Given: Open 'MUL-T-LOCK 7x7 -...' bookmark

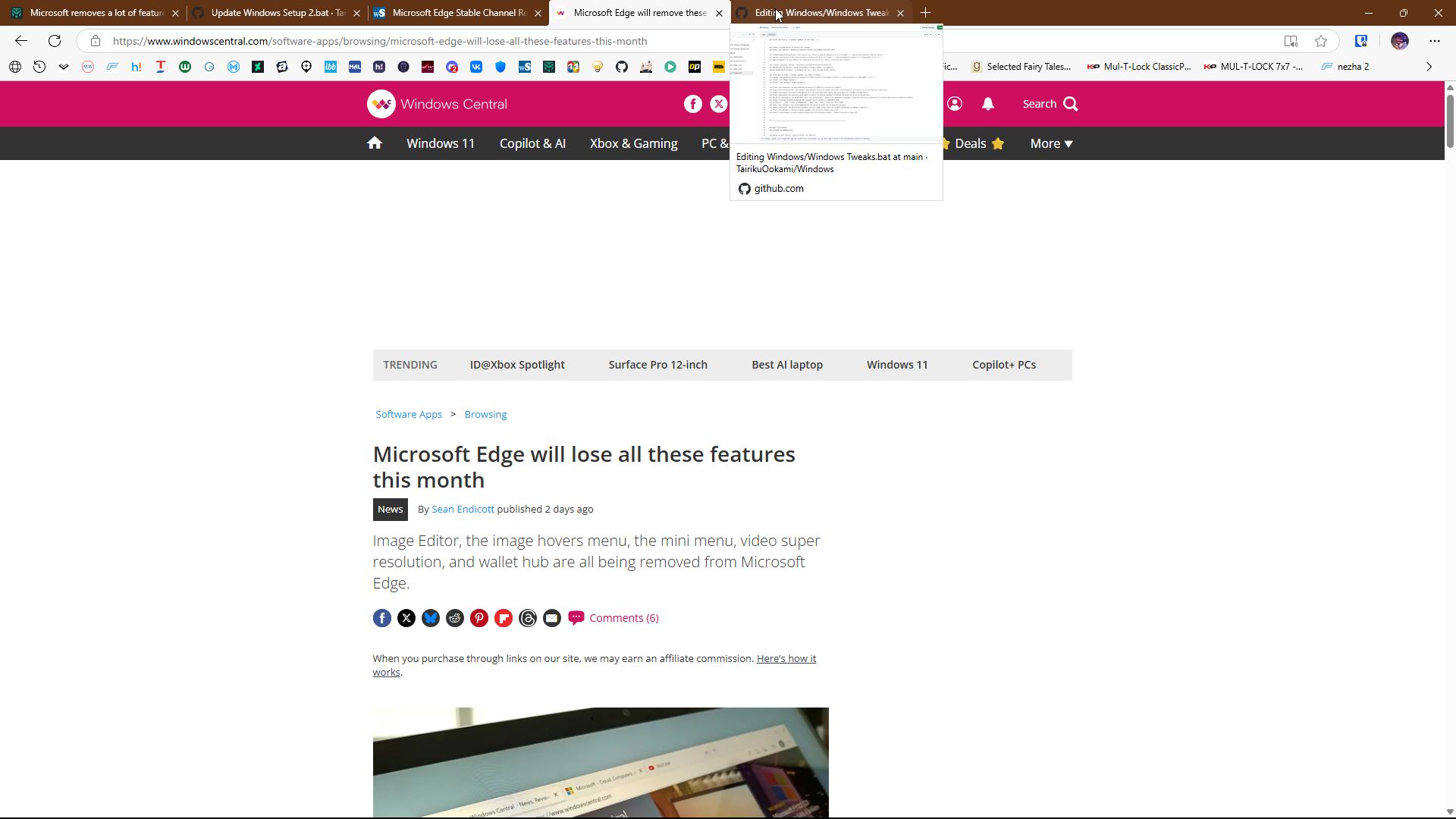Looking at the screenshot, I should click(x=1254, y=67).
